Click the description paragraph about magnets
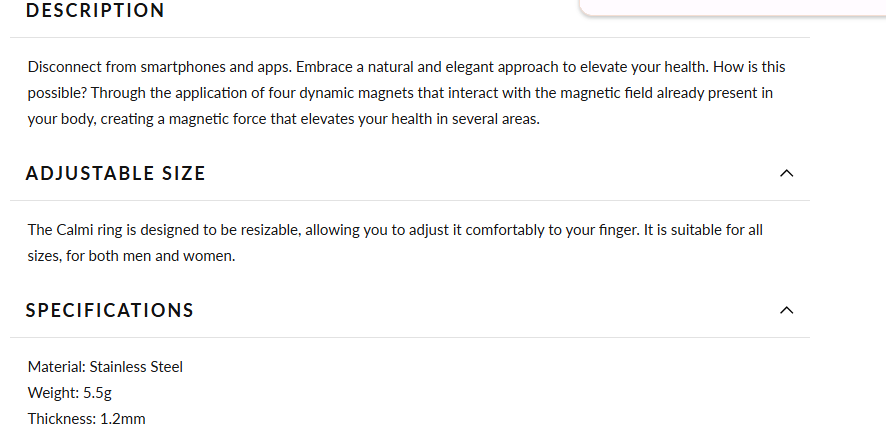The width and height of the screenshot is (886, 436). pyautogui.click(x=400, y=93)
